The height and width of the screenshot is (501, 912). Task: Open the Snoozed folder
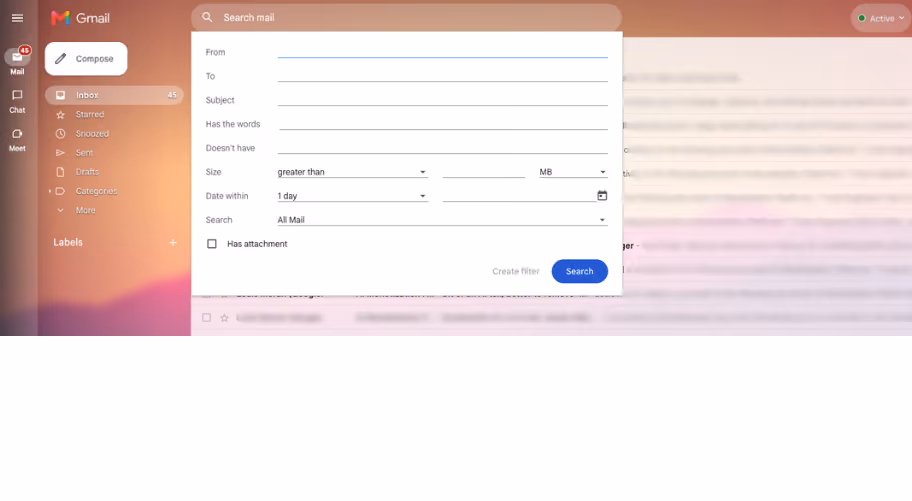pyautogui.click(x=92, y=134)
